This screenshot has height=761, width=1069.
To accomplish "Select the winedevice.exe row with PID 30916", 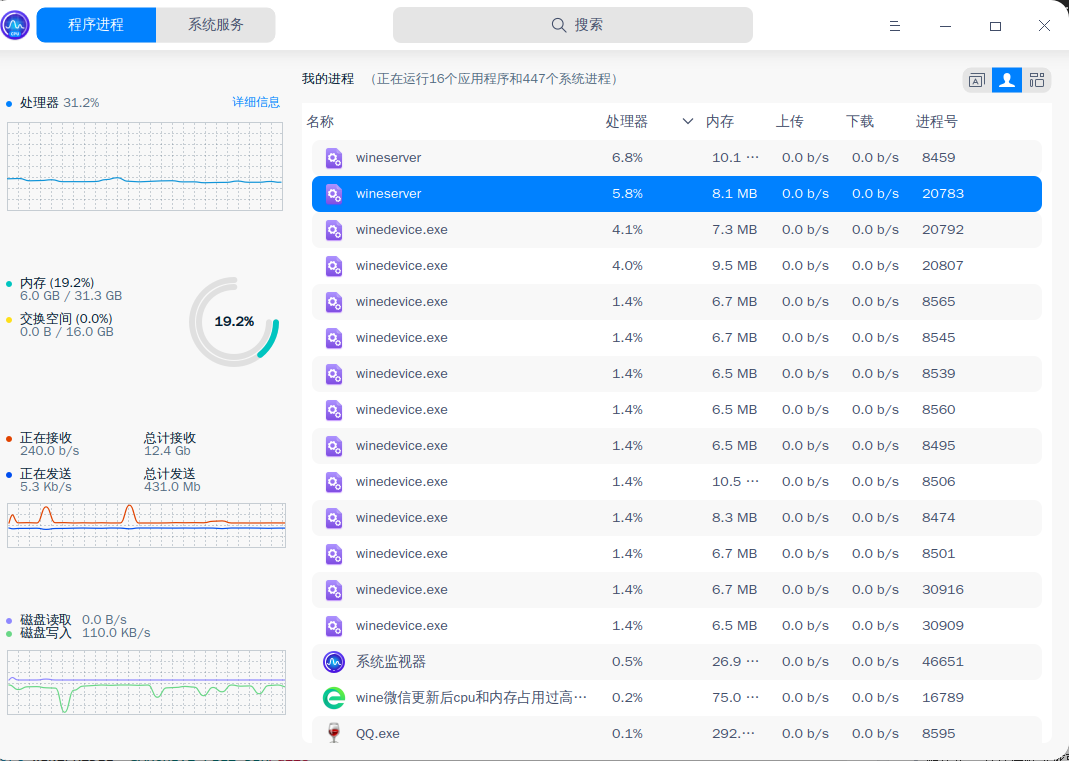I will pyautogui.click(x=600, y=589).
